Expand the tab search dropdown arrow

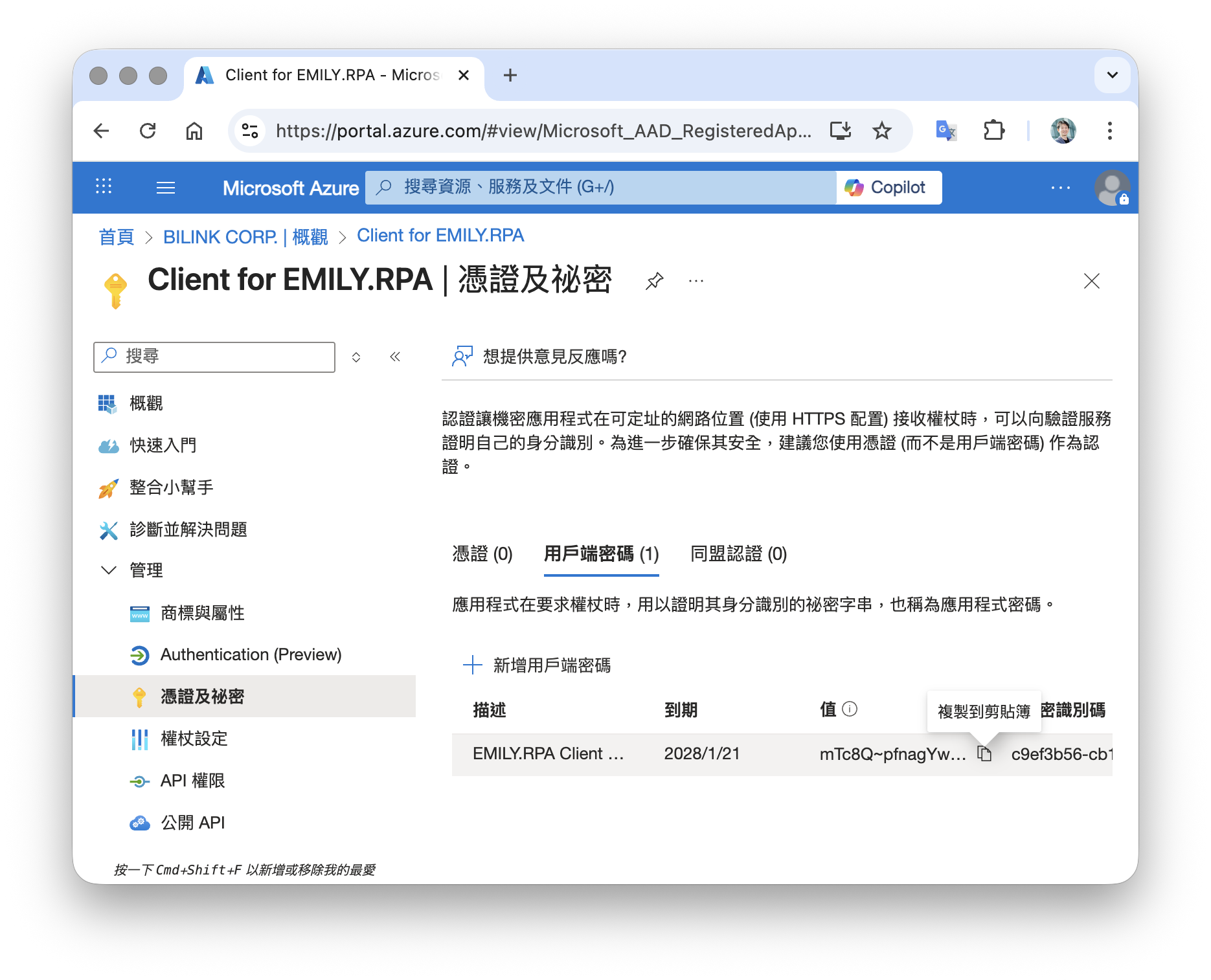pyautogui.click(x=1112, y=75)
